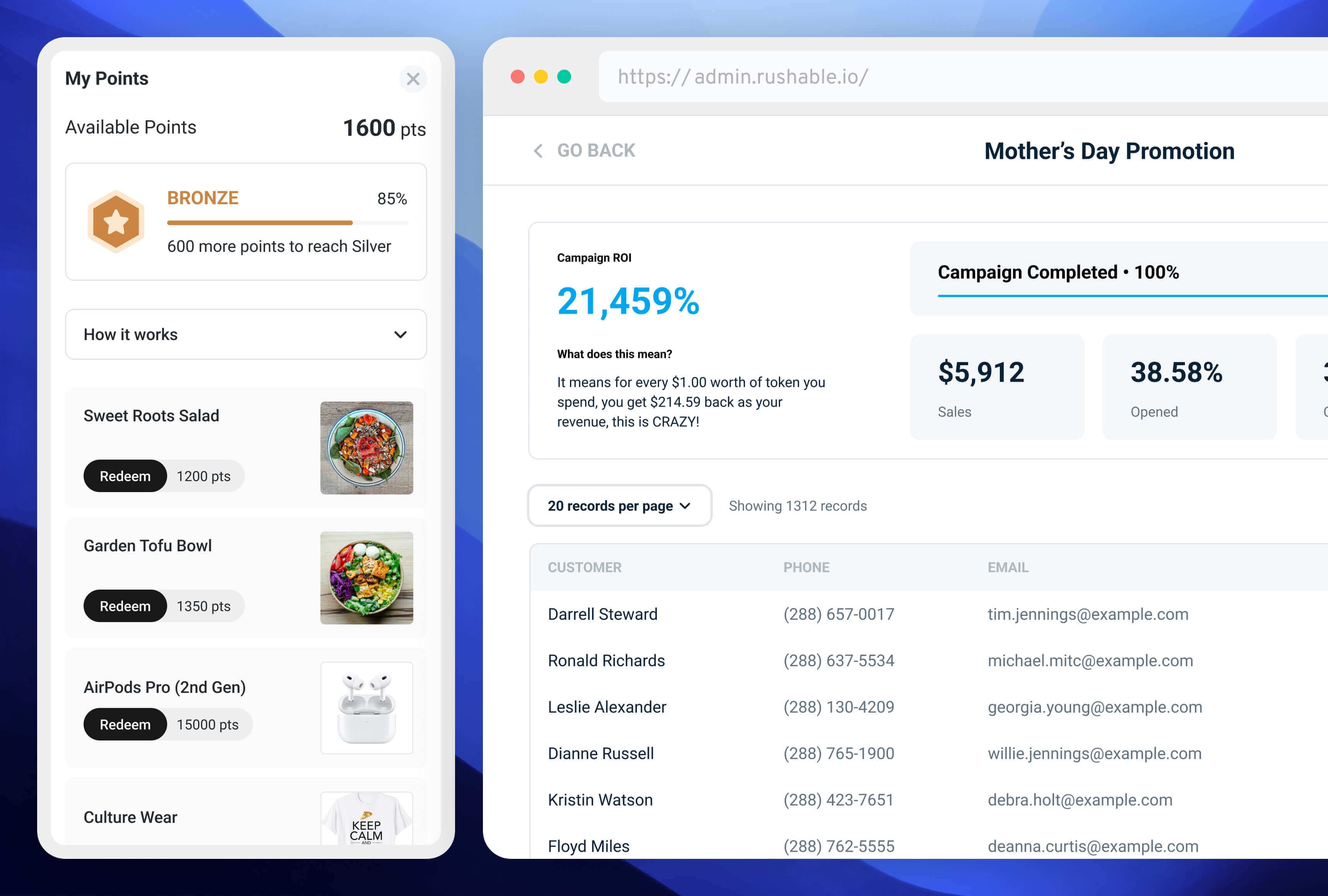Expand the 20 records per page dropdown
1328x896 pixels.
(x=618, y=505)
